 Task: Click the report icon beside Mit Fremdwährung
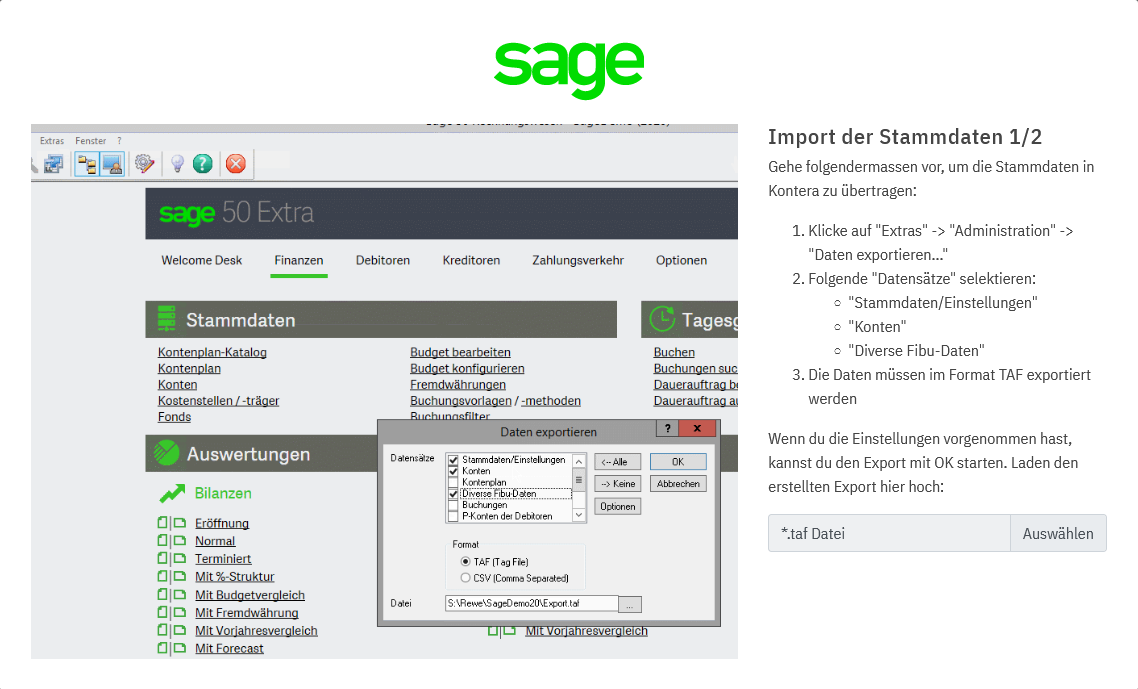(172, 613)
